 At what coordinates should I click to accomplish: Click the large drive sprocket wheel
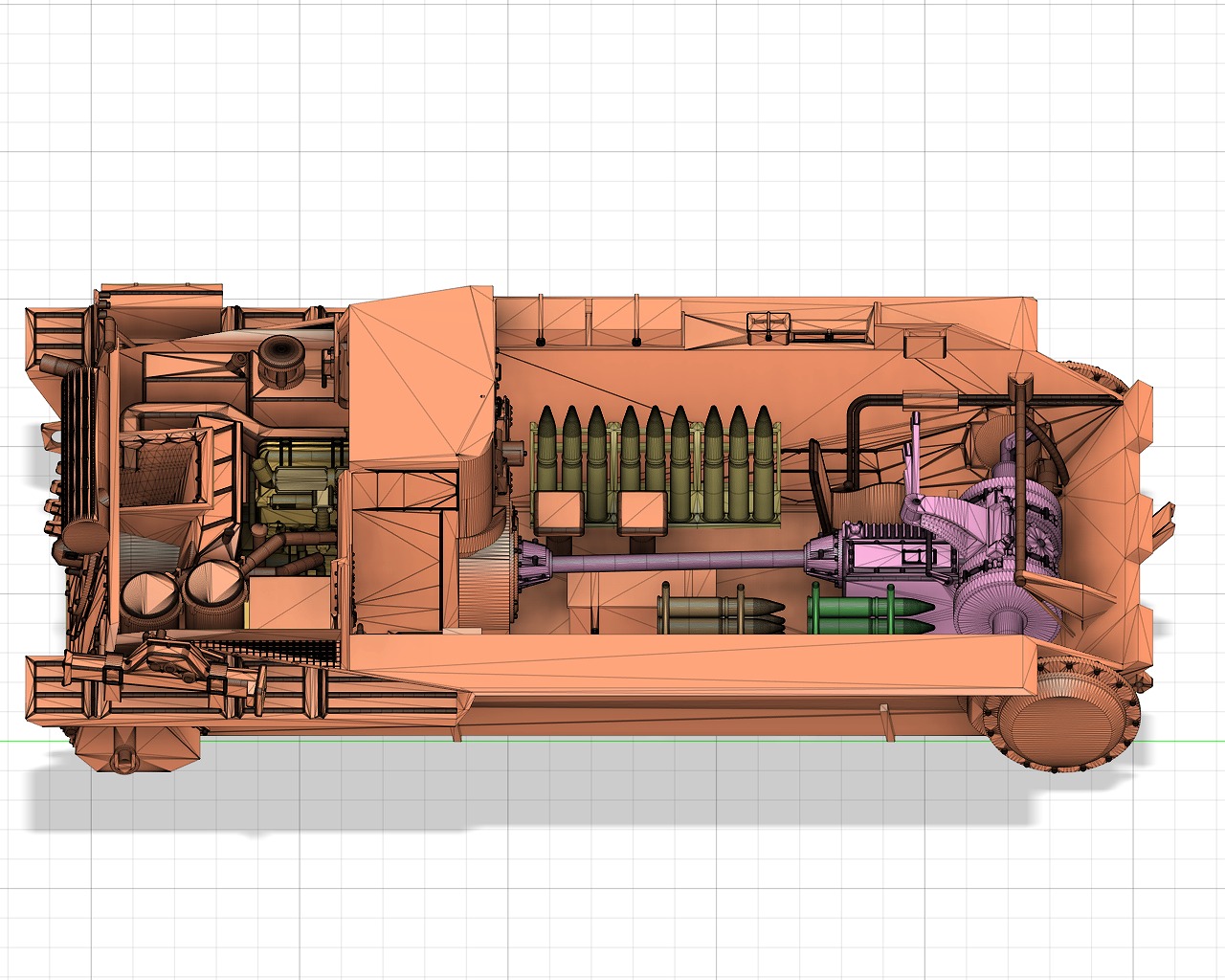tap(1062, 716)
